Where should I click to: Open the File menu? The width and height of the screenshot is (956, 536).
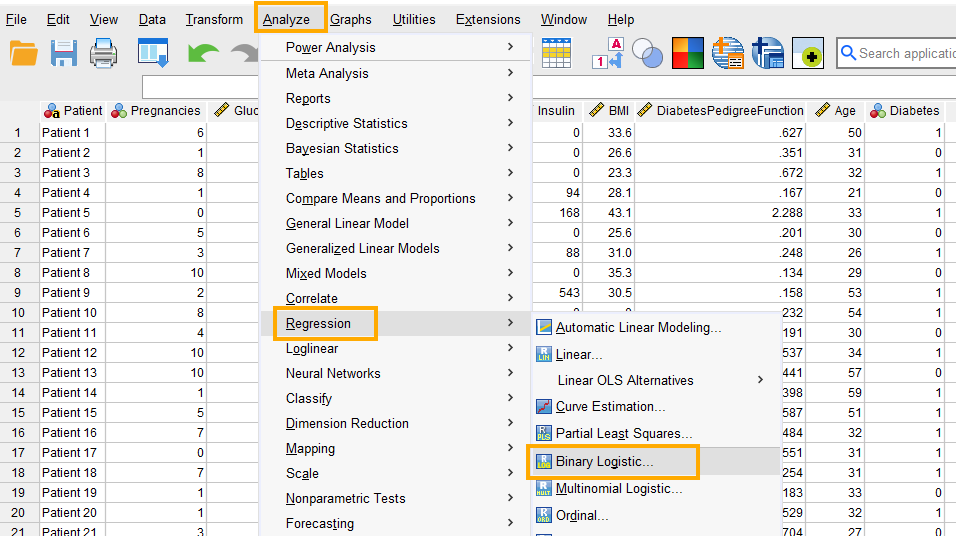[16, 20]
